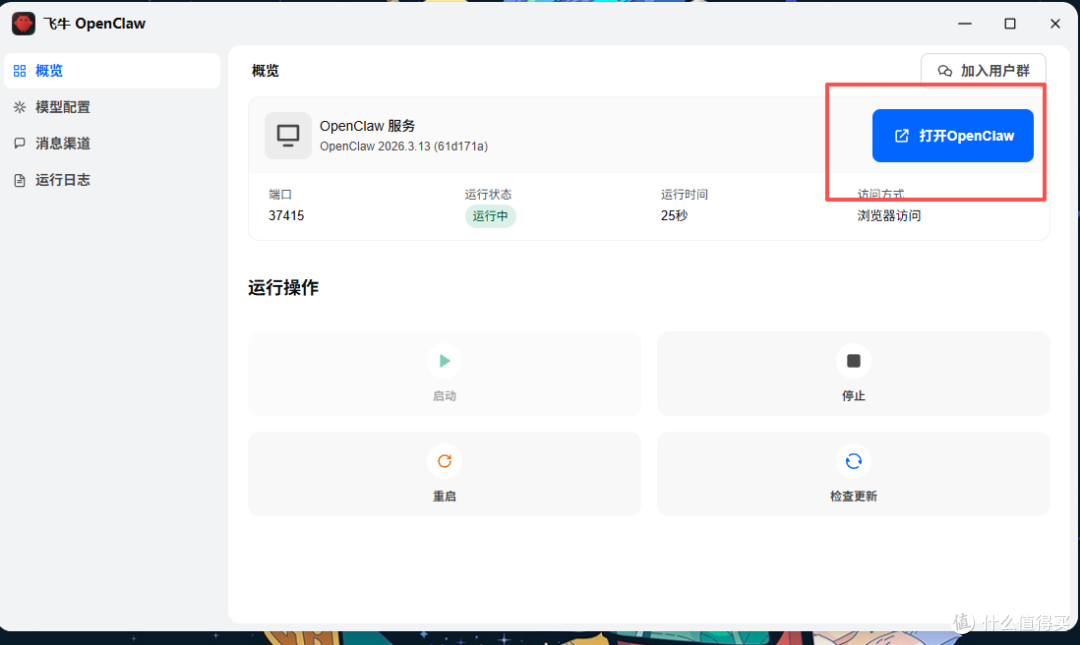Click the 停止 stop square icon
This screenshot has height=645, width=1080.
click(853, 361)
